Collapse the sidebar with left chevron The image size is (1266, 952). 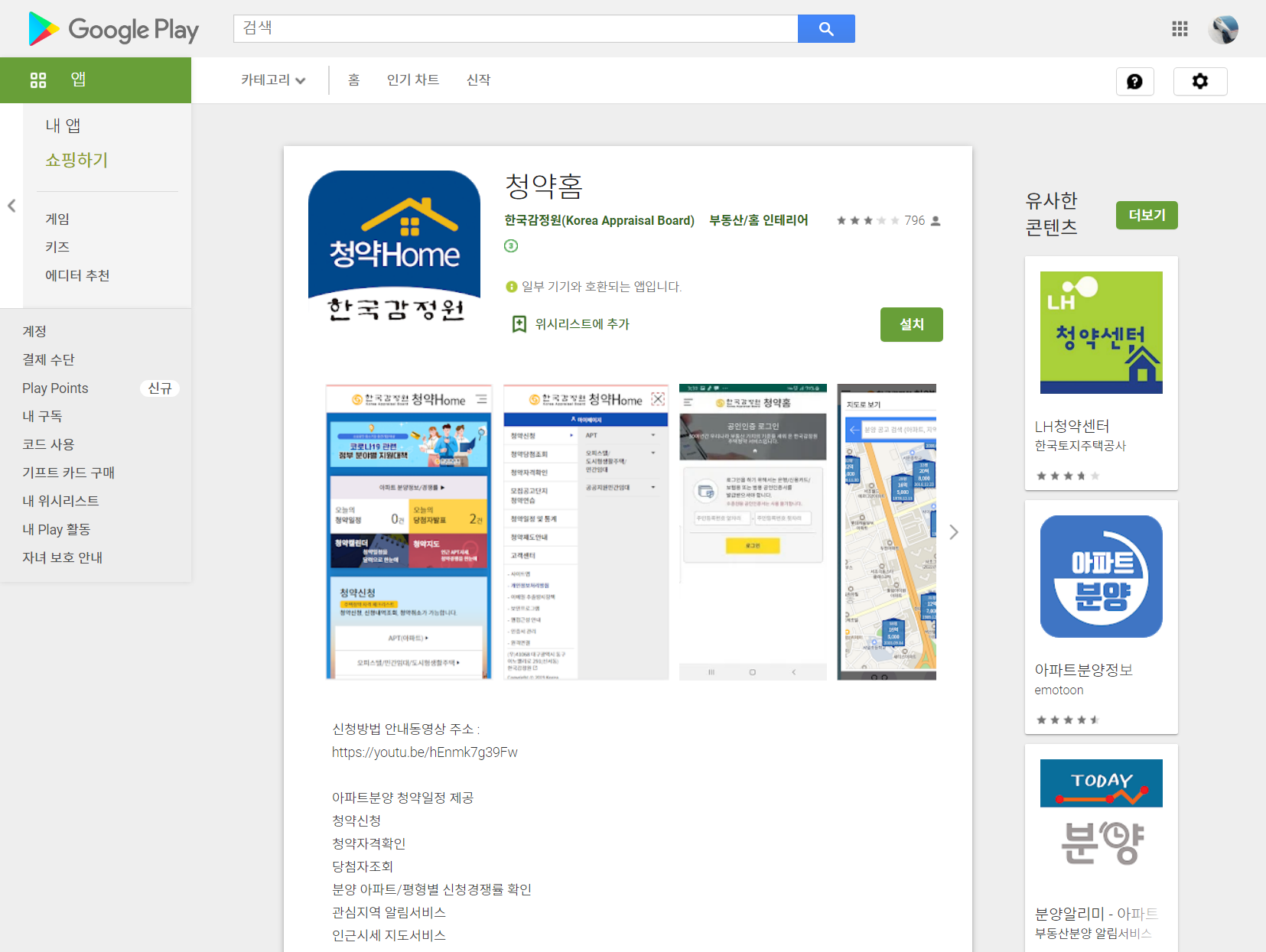point(11,206)
